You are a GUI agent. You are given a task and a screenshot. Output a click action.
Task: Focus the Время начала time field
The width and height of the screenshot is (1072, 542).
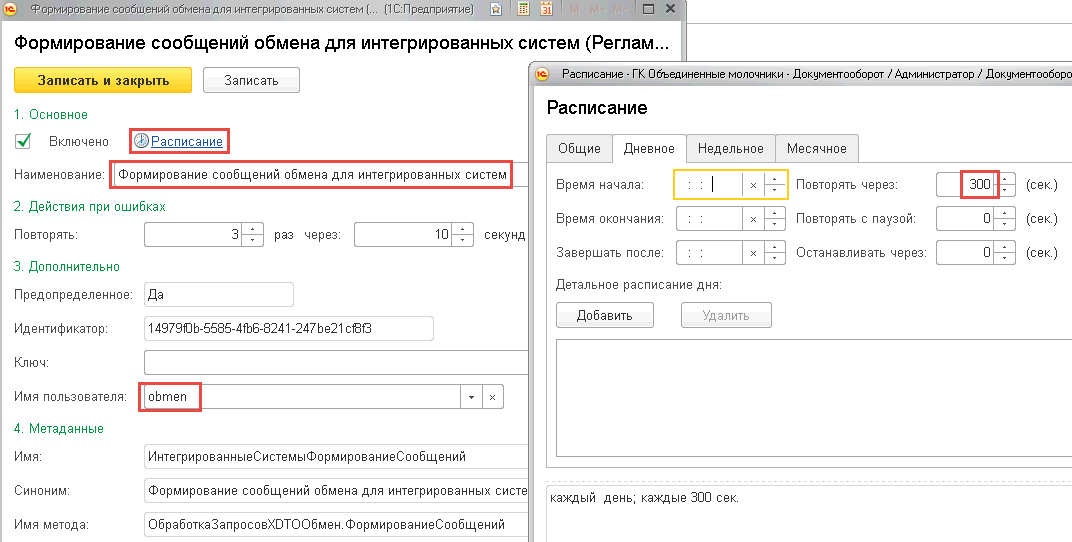click(710, 185)
